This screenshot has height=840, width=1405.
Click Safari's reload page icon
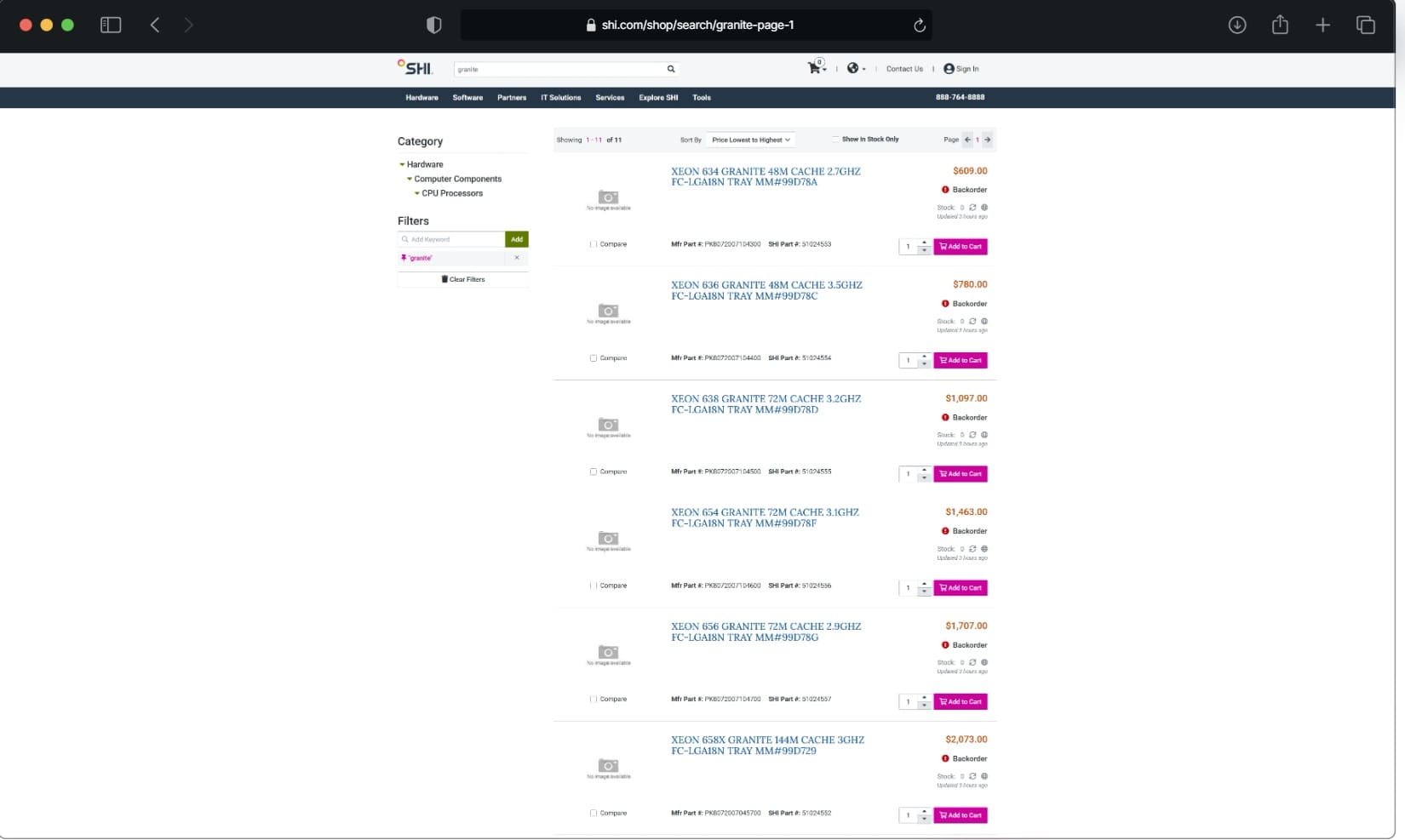coord(920,26)
